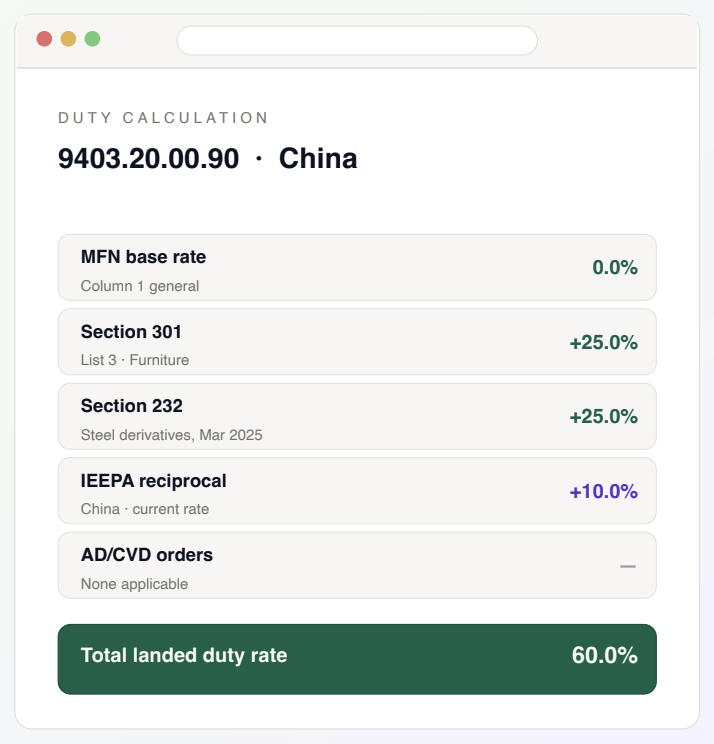This screenshot has width=714, height=744.
Task: Click the 9403.20.00.90 tariff code heading
Action: 148,158
